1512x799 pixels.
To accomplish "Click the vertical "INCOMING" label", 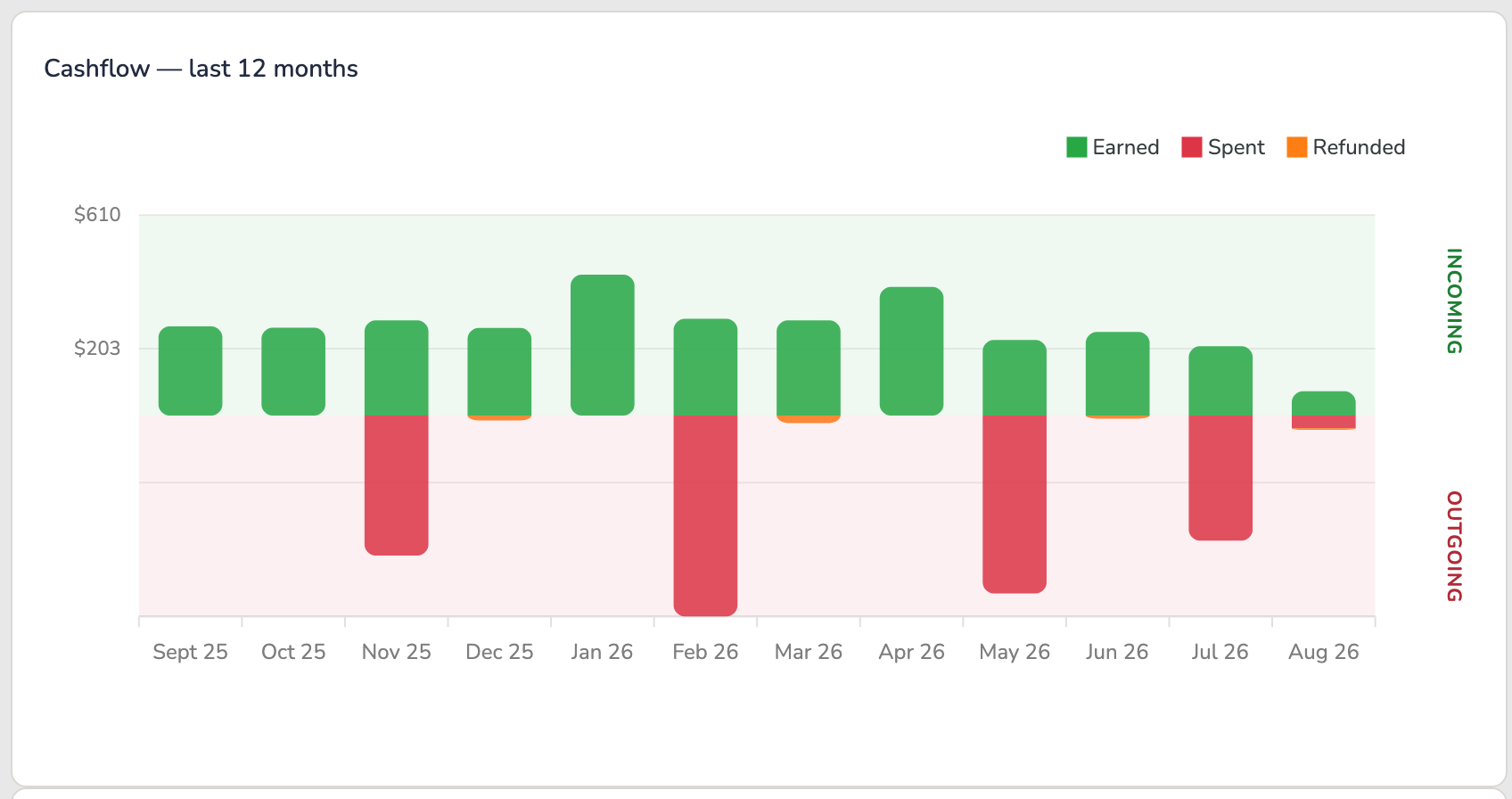I will click(x=1454, y=301).
